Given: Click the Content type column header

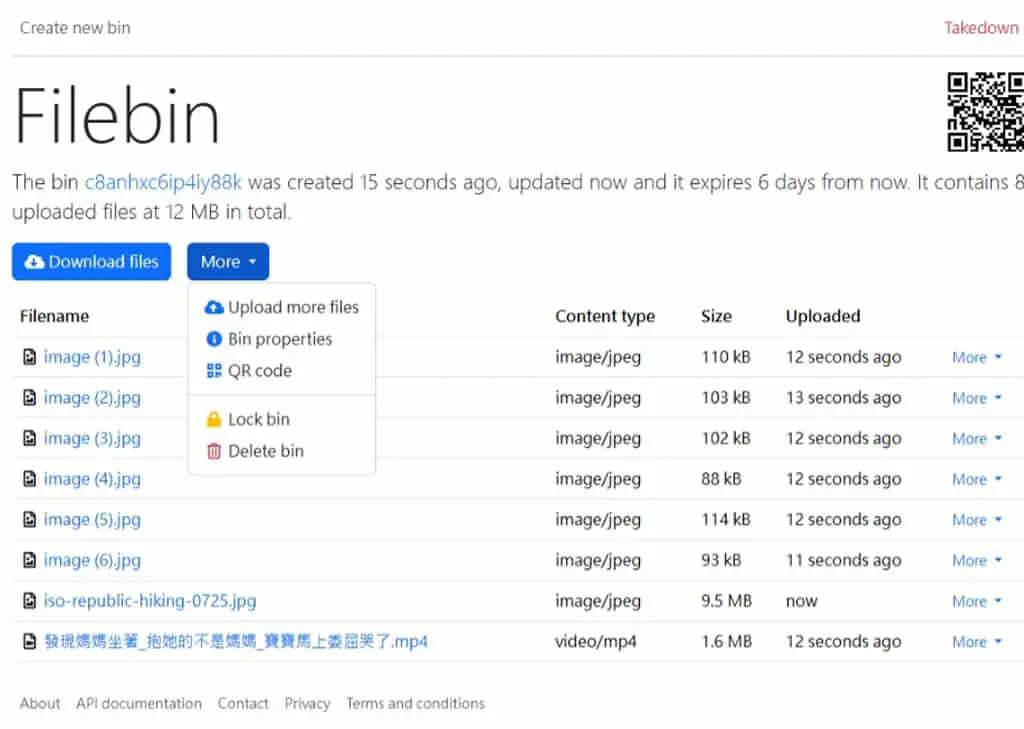Looking at the screenshot, I should pyautogui.click(x=605, y=316).
